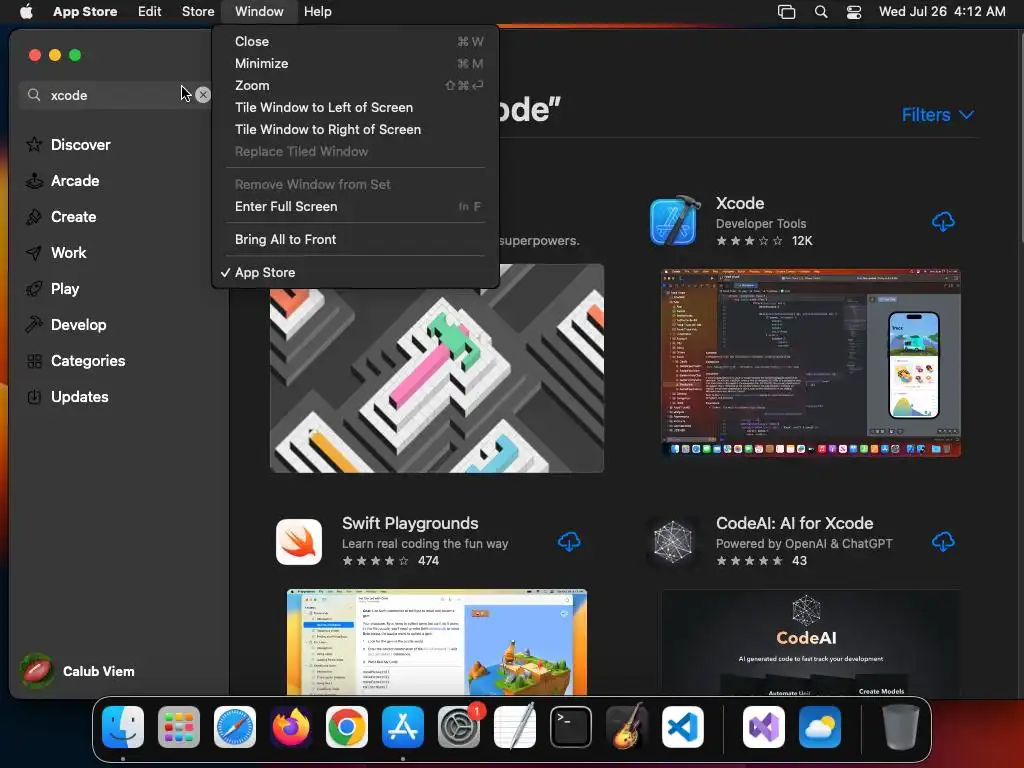Select checked App Store window entry
This screenshot has width=1024, height=768.
(356, 272)
